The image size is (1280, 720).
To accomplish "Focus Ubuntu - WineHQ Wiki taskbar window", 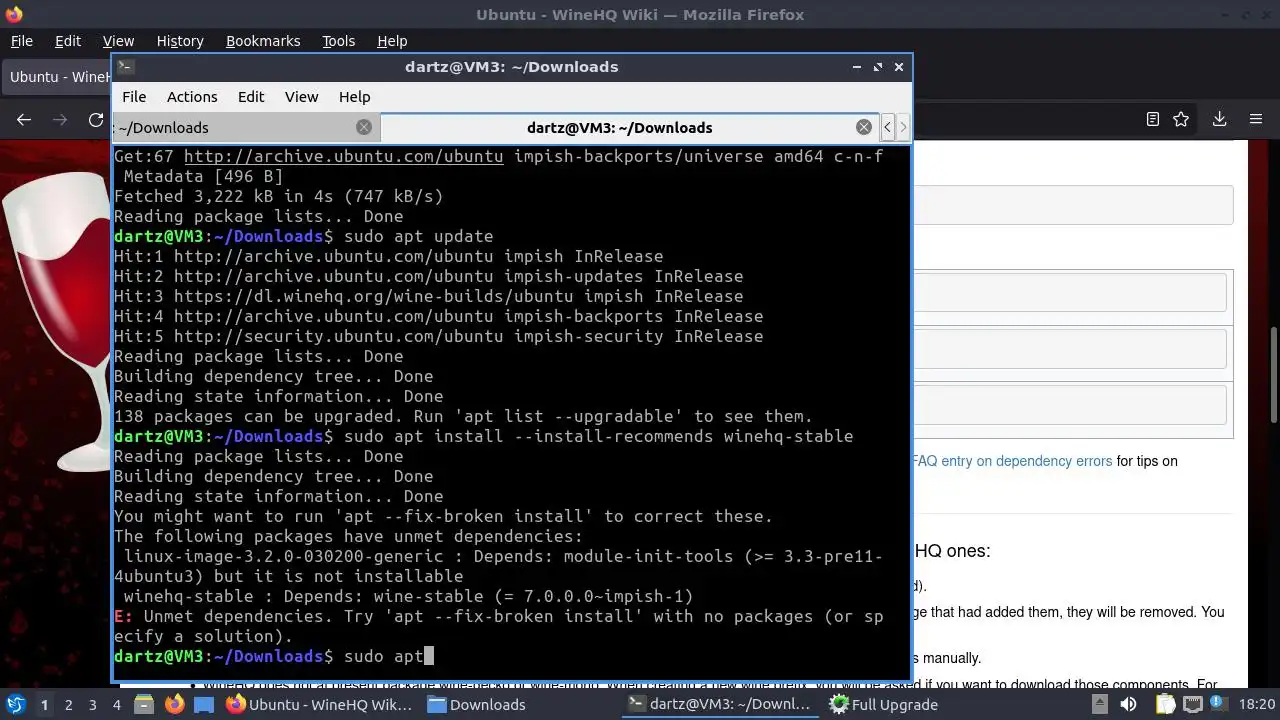I will pos(319,704).
